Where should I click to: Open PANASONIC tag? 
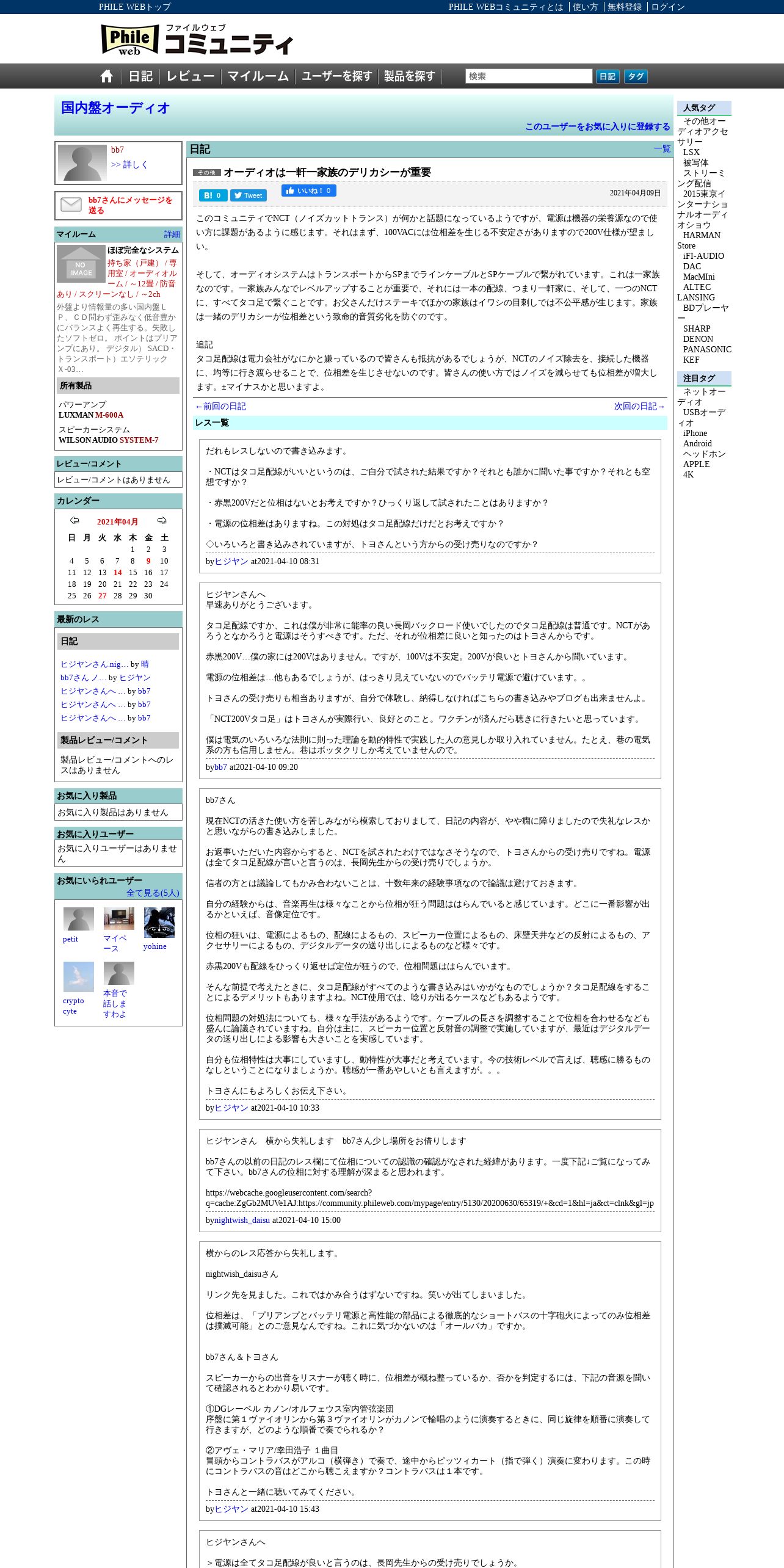[707, 350]
